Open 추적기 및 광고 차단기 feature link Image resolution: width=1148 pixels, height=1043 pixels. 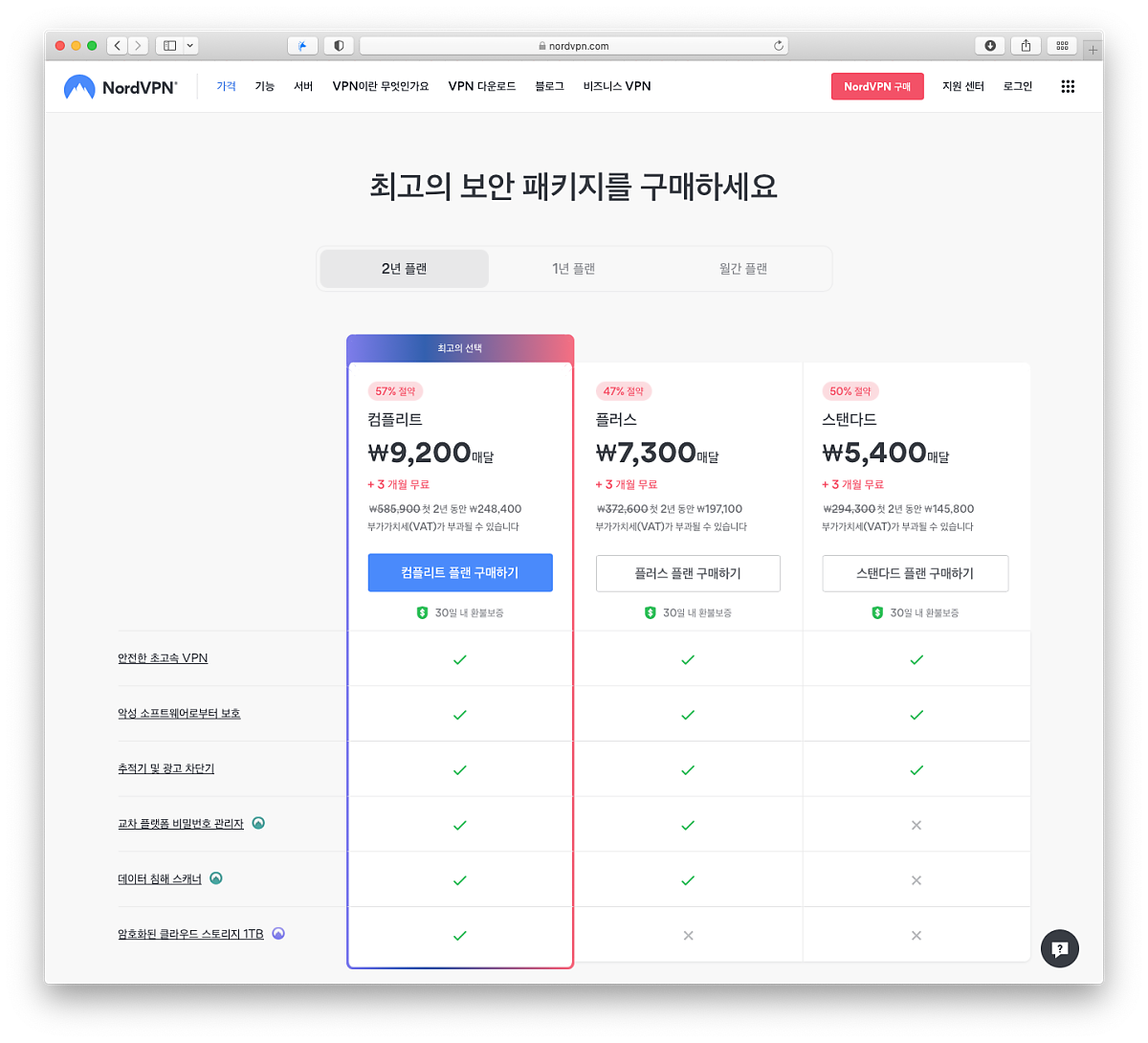(x=166, y=768)
